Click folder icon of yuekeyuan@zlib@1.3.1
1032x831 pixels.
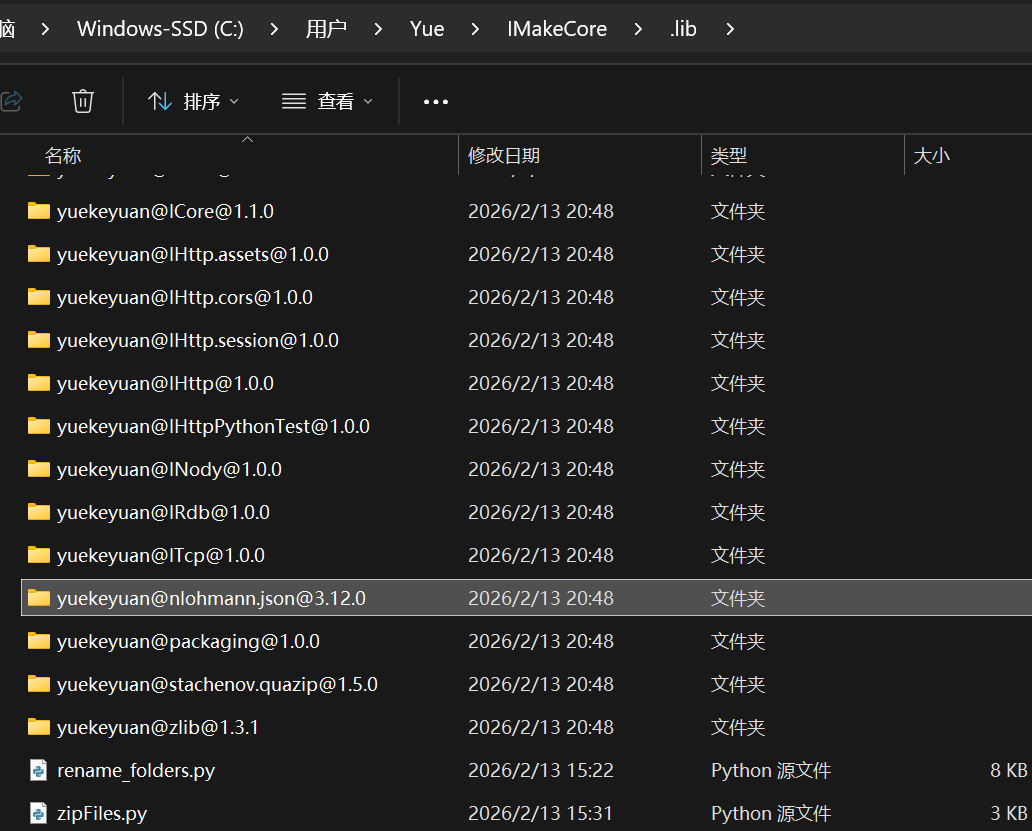tap(39, 727)
